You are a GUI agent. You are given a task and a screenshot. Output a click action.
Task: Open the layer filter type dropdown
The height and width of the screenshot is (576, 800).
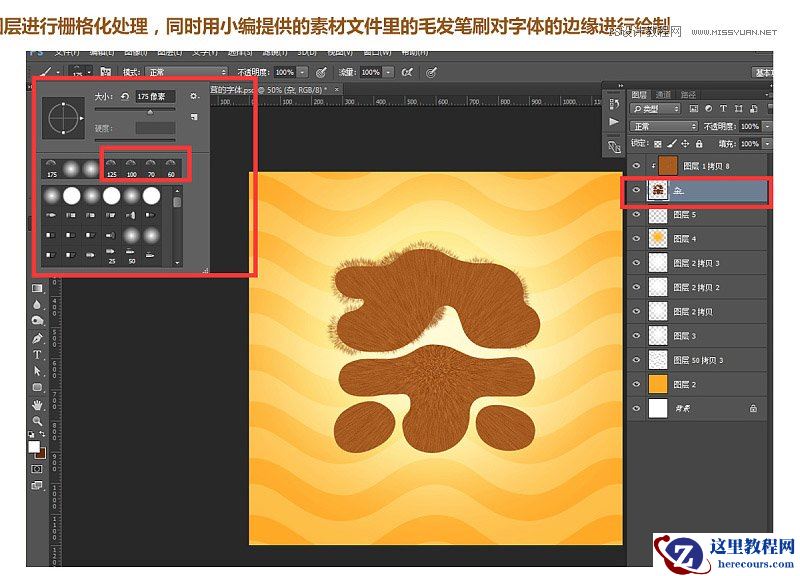[x=654, y=108]
